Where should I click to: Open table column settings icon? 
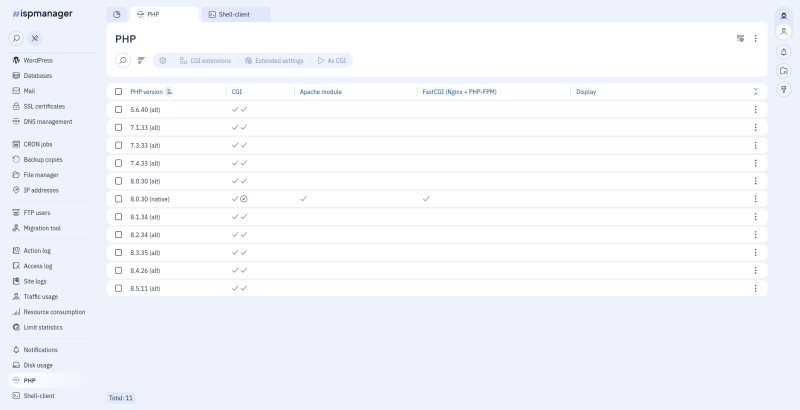point(740,38)
